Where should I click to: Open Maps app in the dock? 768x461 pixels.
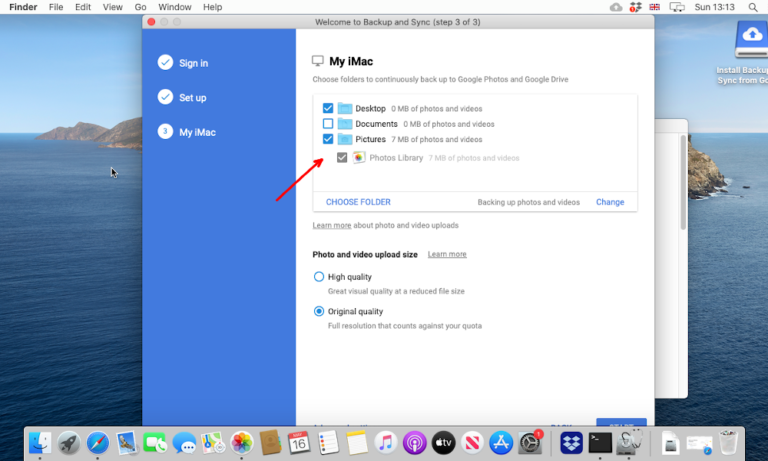213,443
